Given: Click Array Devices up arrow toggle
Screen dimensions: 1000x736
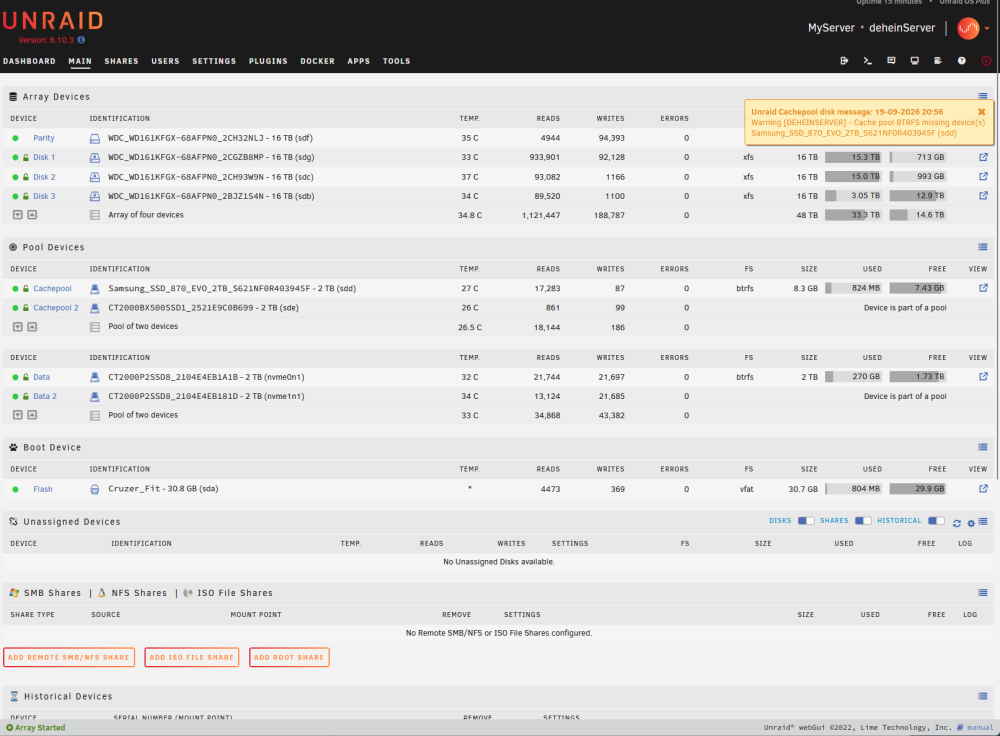Looking at the screenshot, I should (x=32, y=215).
